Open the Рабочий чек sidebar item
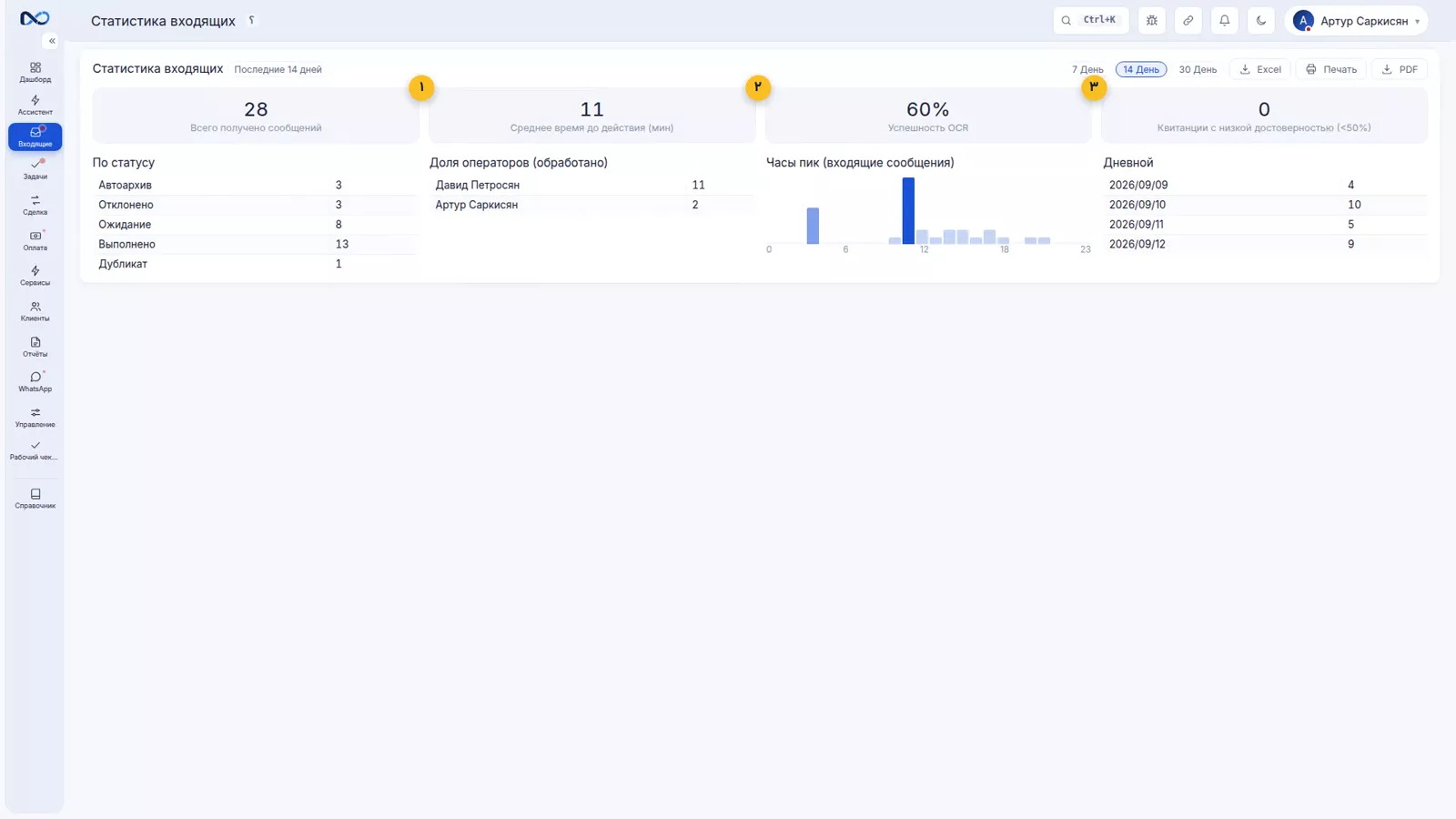The width and height of the screenshot is (1456, 819). 35,450
